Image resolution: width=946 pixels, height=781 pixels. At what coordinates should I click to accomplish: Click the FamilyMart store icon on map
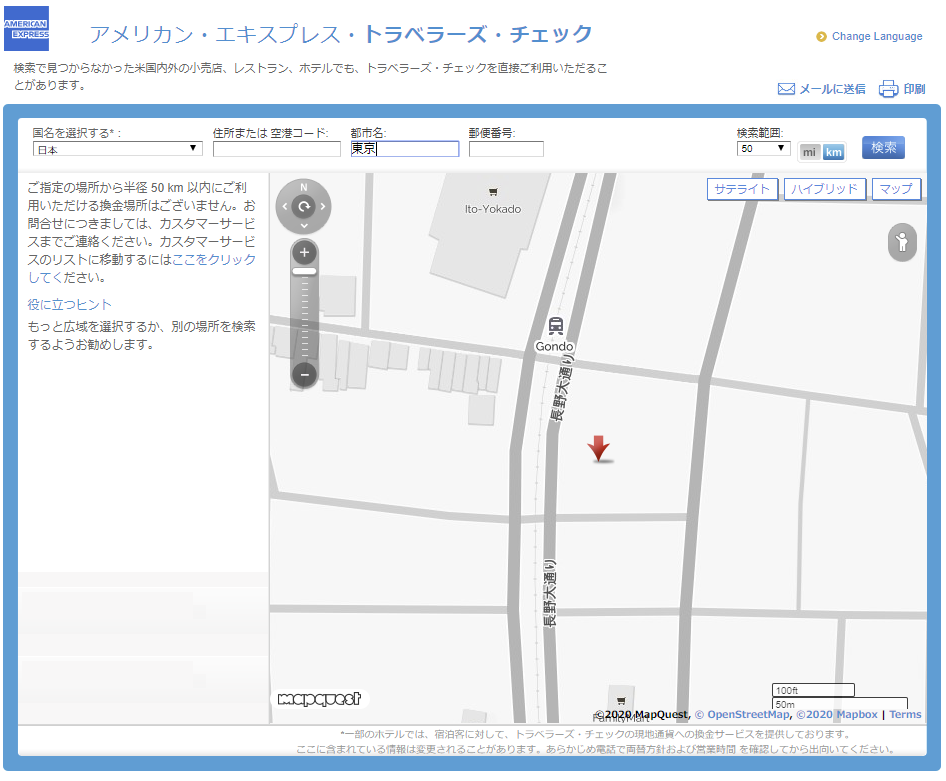(621, 701)
